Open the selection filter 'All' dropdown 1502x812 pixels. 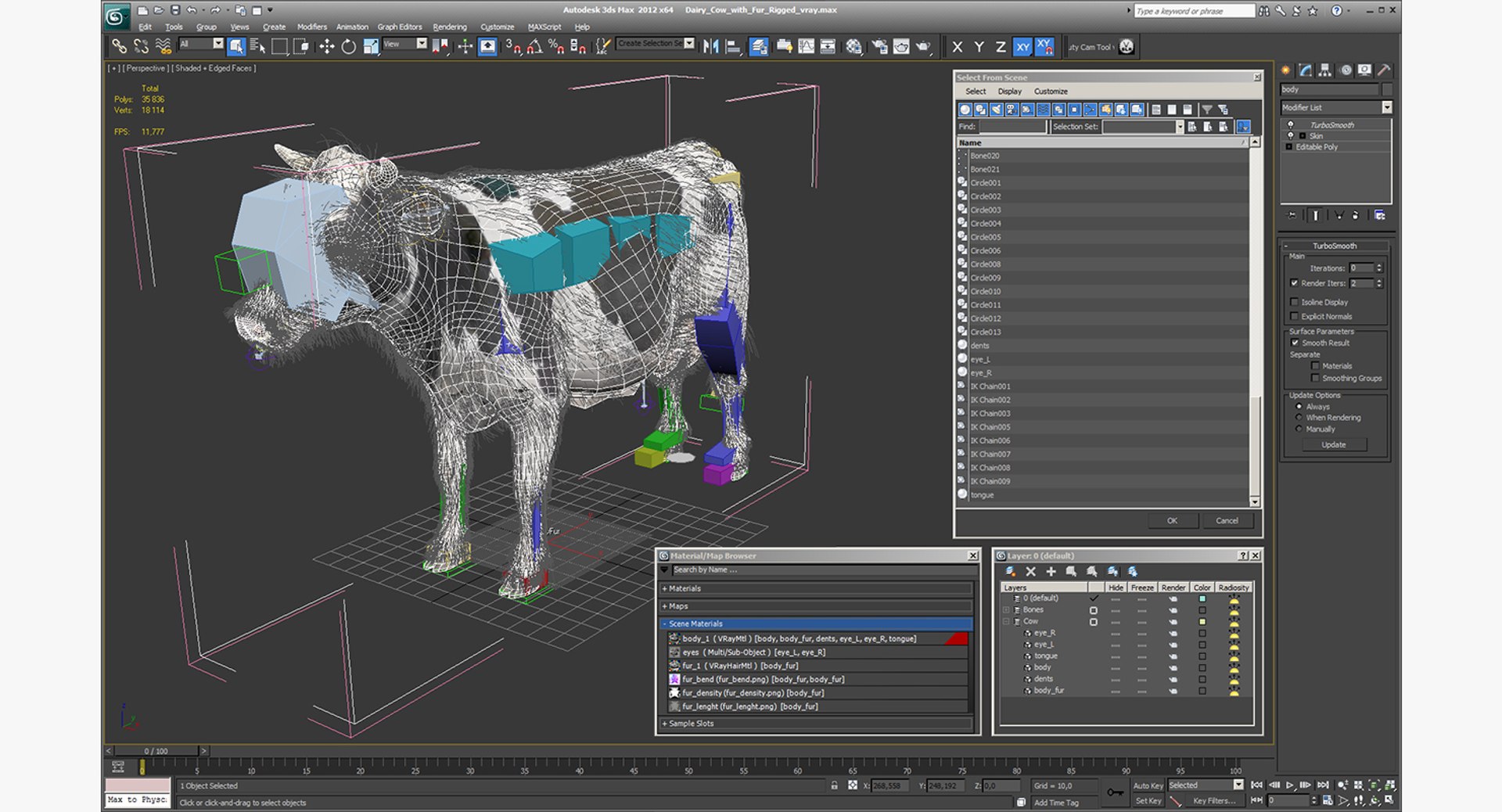(x=217, y=44)
